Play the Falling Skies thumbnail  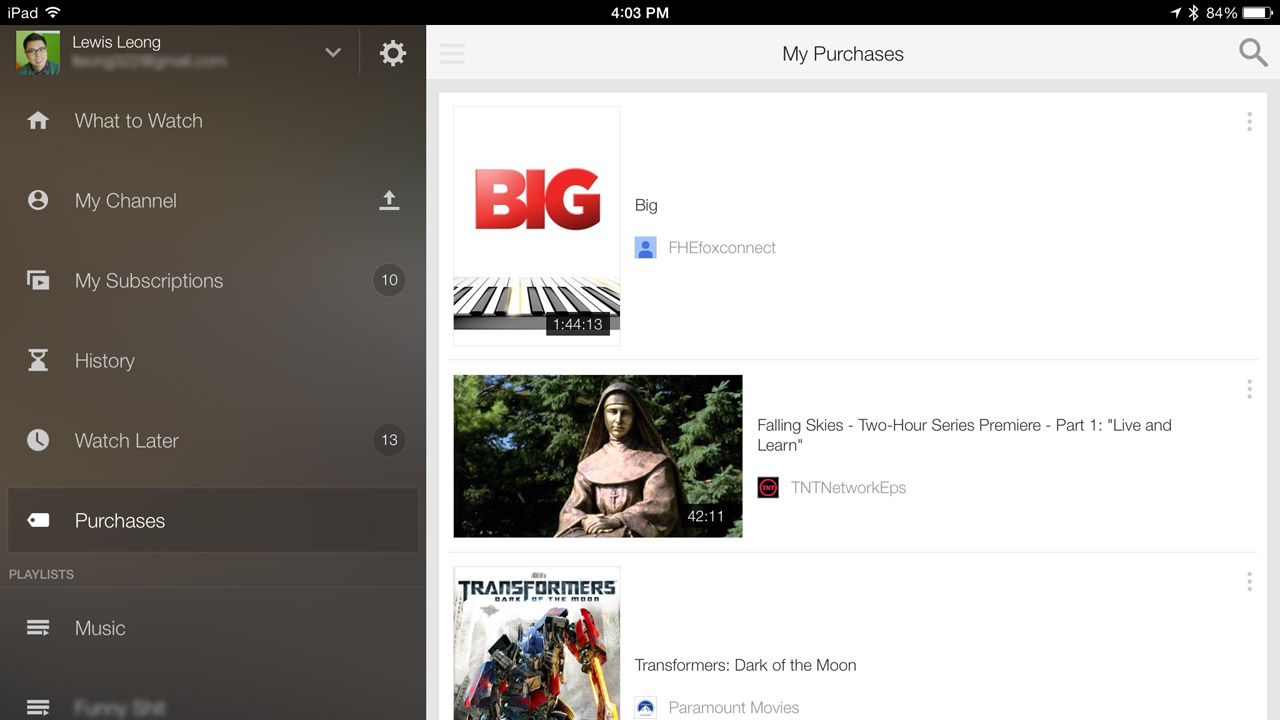tap(598, 456)
